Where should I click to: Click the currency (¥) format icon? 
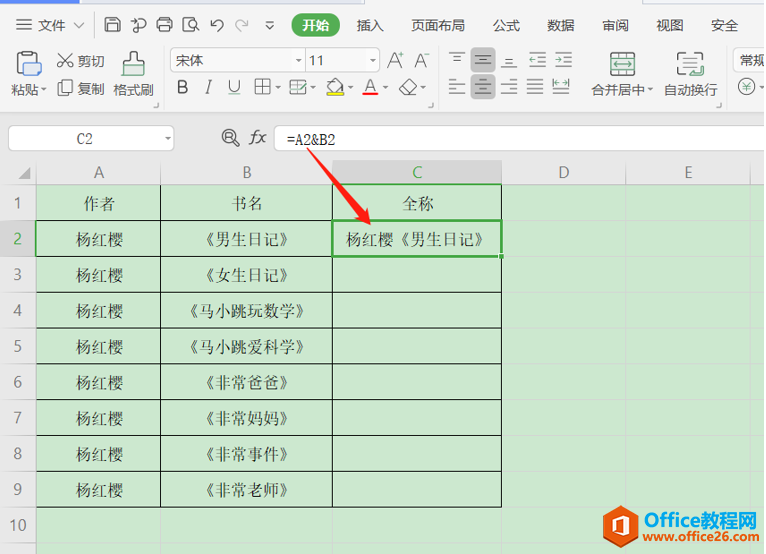point(746,87)
